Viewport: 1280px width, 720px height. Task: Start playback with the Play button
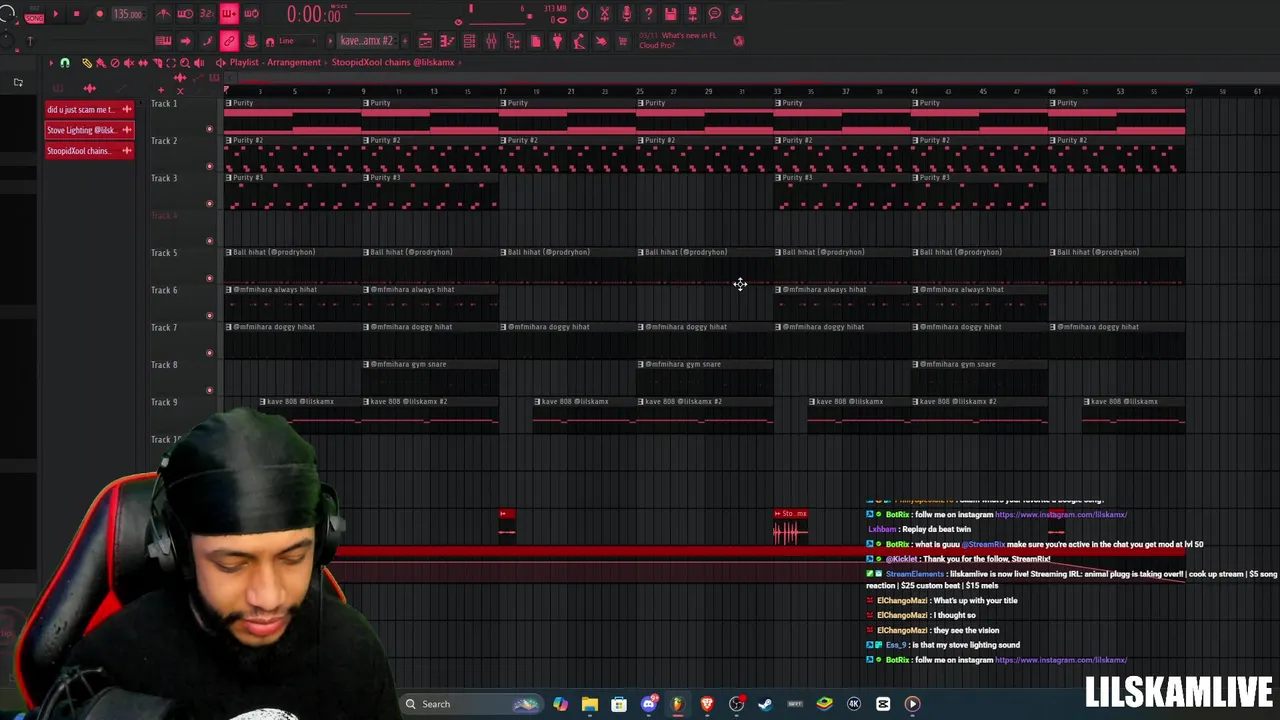[56, 14]
